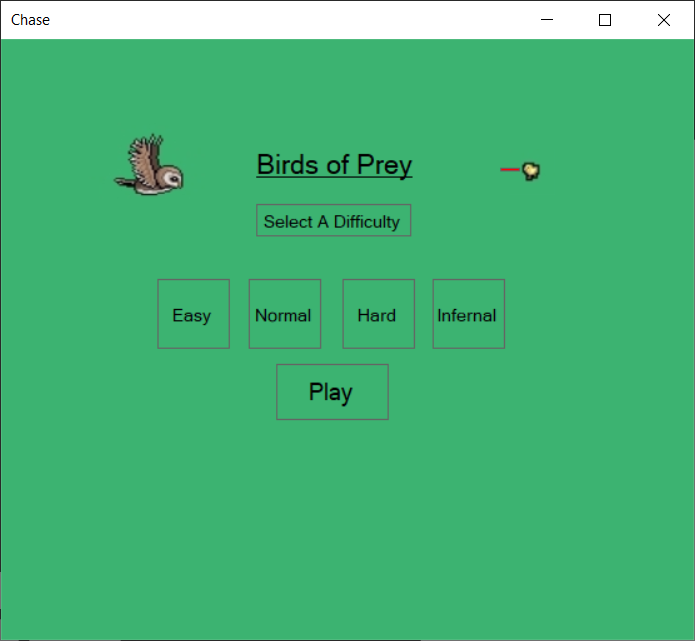Screen dimensions: 695x641
Task: Select the Easy difficulty
Action: click(x=193, y=314)
